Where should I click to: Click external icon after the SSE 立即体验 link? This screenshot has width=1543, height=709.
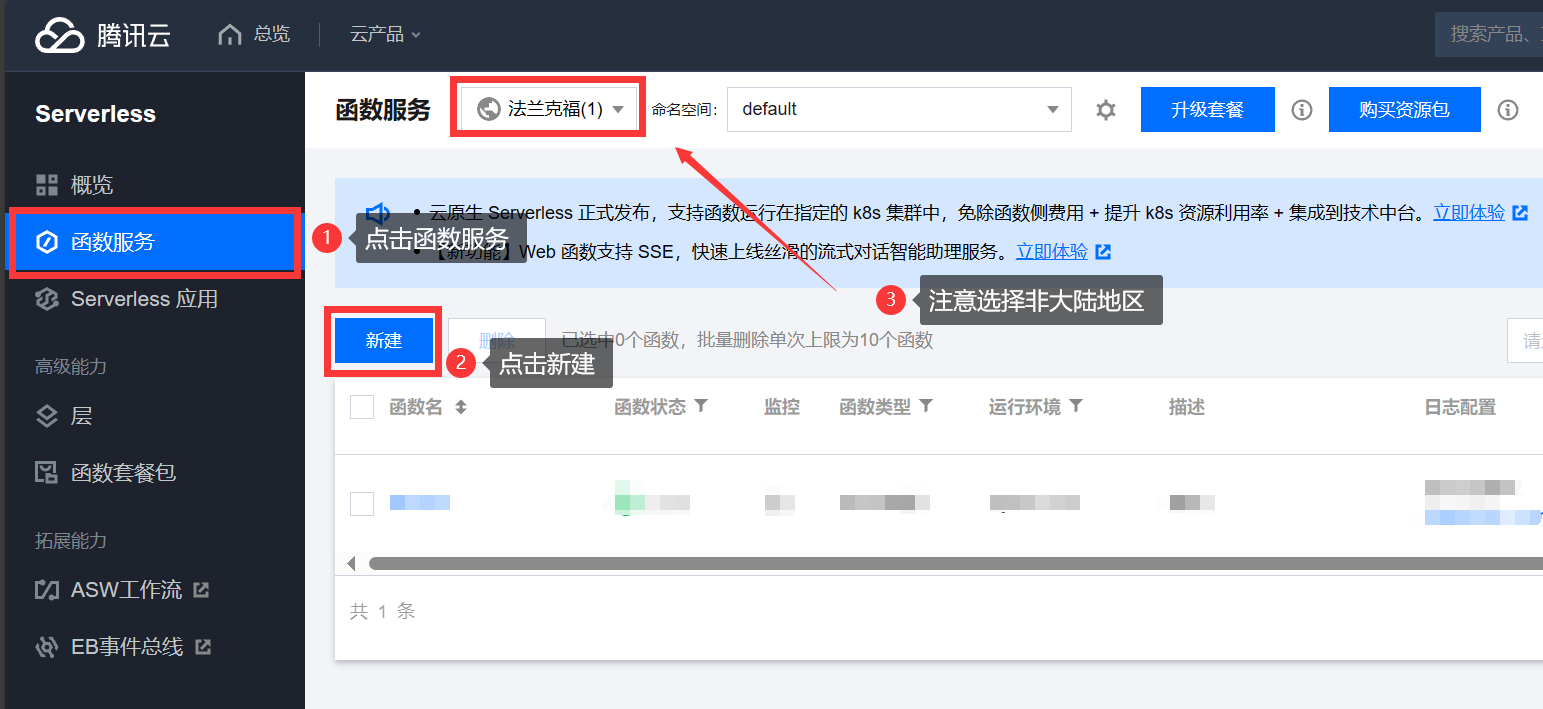[1103, 251]
